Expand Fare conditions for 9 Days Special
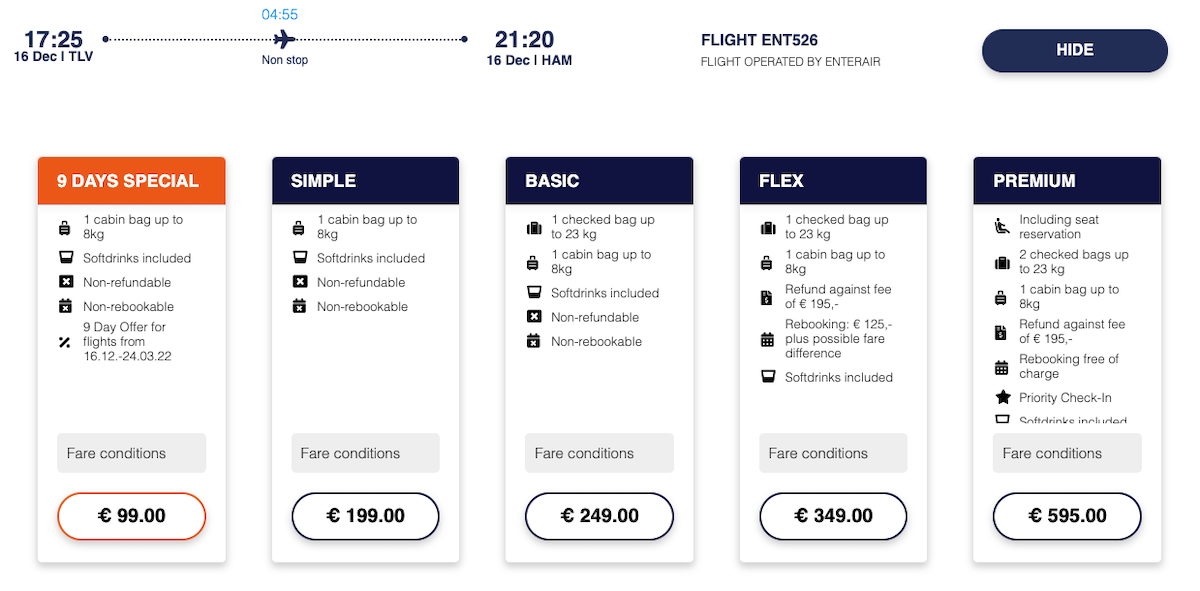Viewport: 1200px width, 591px height. coord(132,453)
